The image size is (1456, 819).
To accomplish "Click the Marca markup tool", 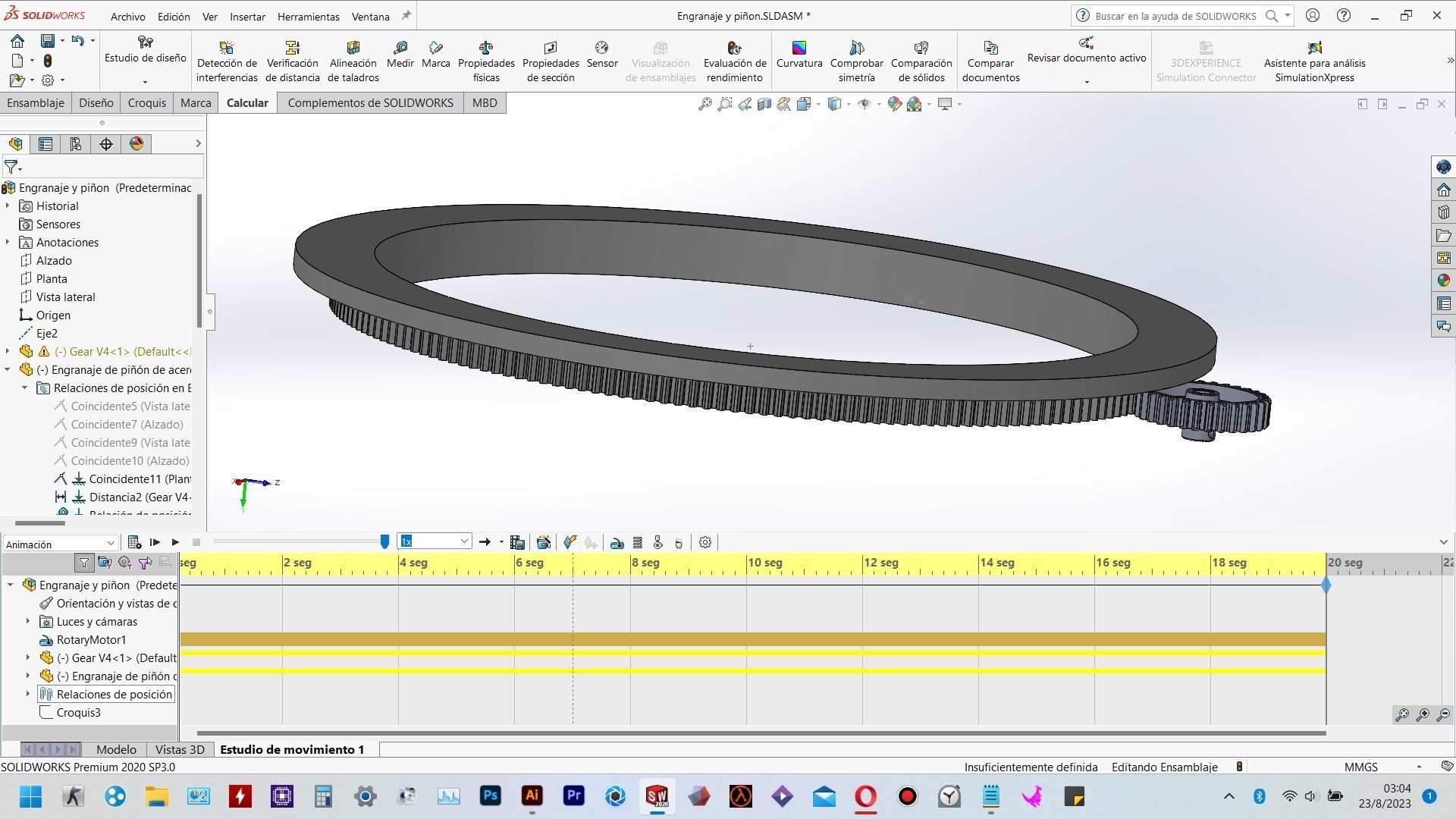I will 435,55.
